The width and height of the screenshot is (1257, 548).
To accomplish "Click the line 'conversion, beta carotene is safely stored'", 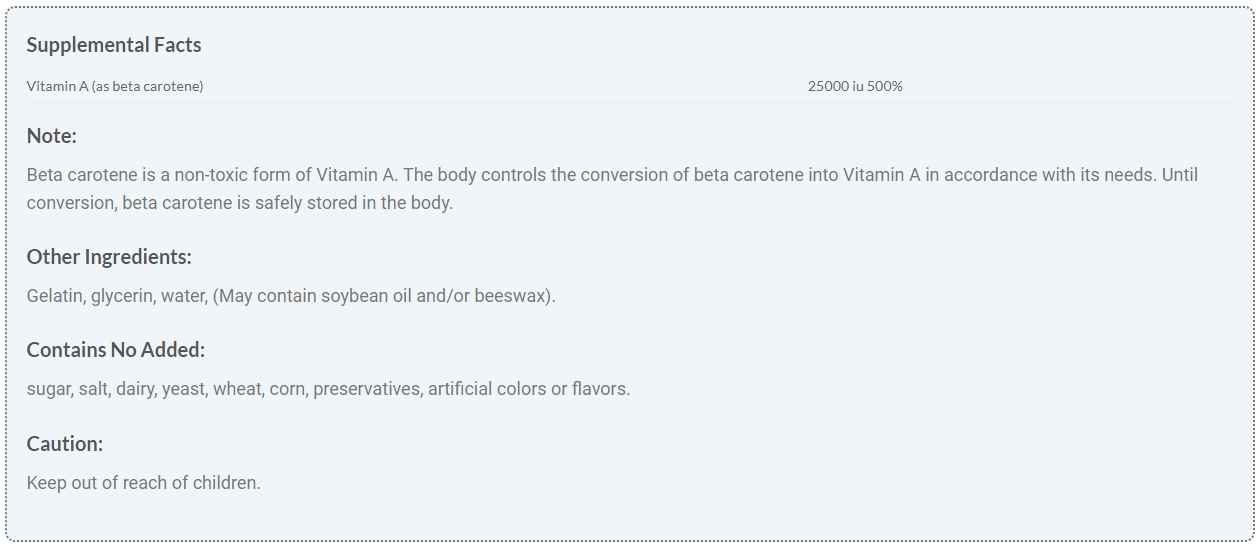I will pos(240,203).
